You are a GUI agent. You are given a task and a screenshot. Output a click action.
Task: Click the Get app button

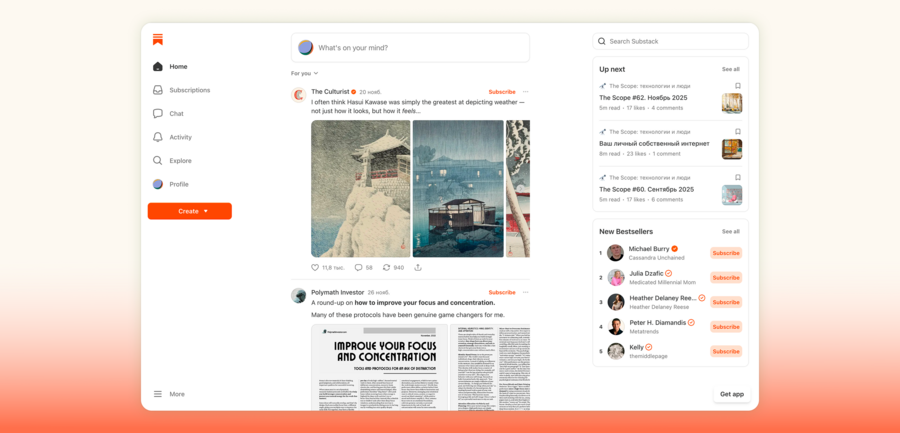point(732,394)
